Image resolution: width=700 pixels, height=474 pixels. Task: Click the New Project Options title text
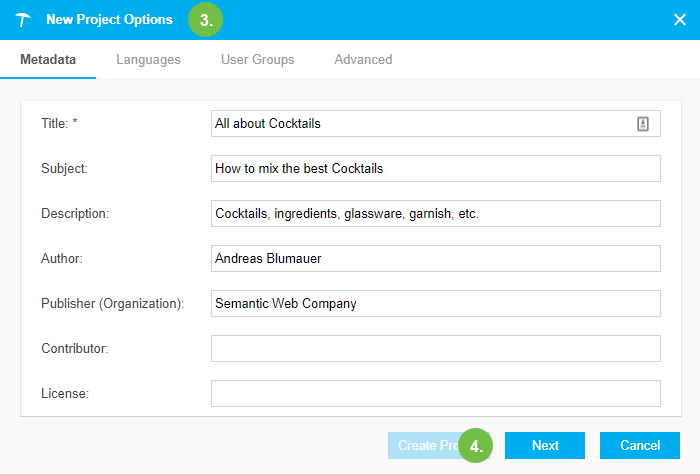(109, 20)
